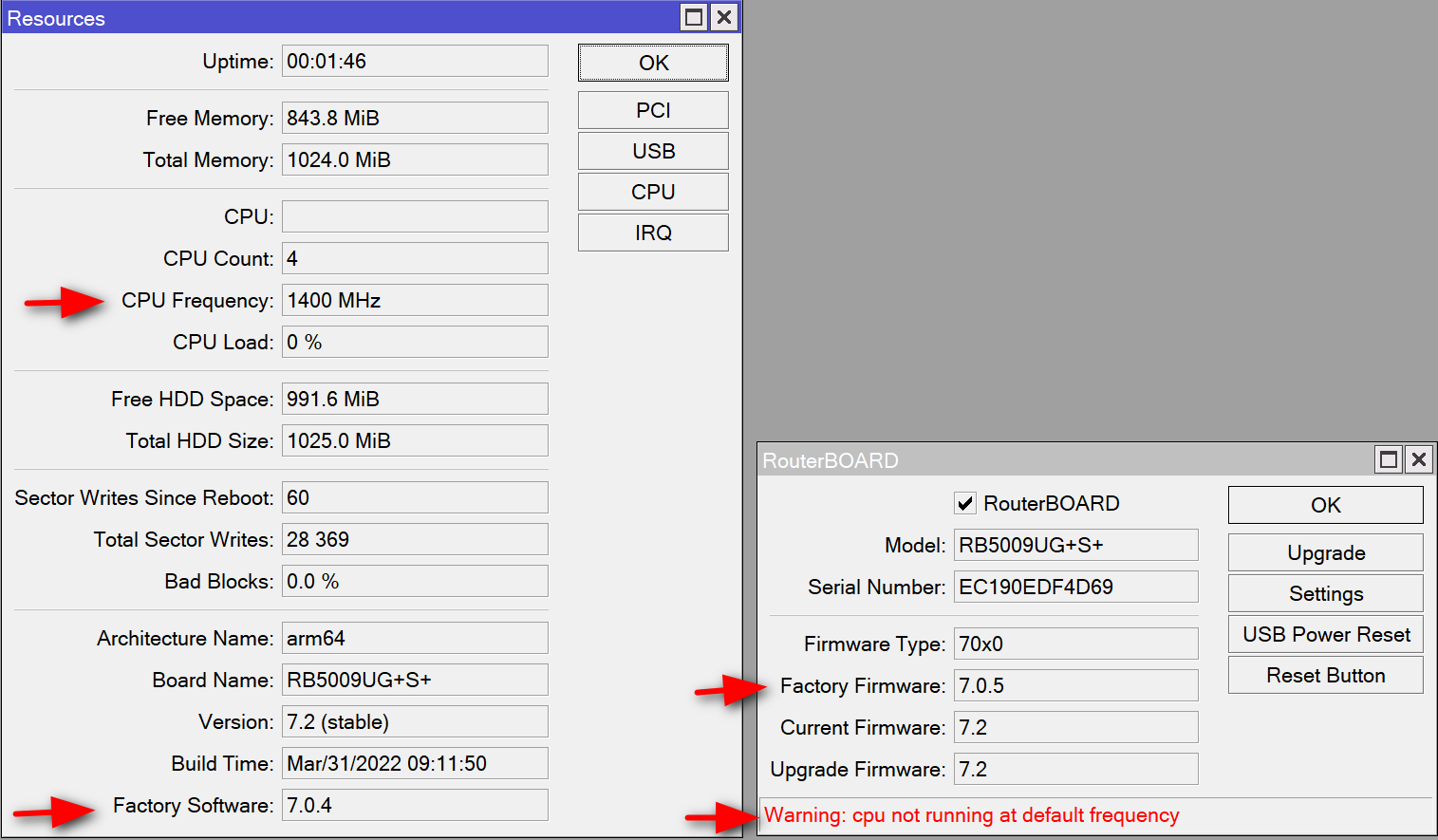Click the USB Power Reset button
The width and height of the screenshot is (1438, 840).
coord(1326,634)
